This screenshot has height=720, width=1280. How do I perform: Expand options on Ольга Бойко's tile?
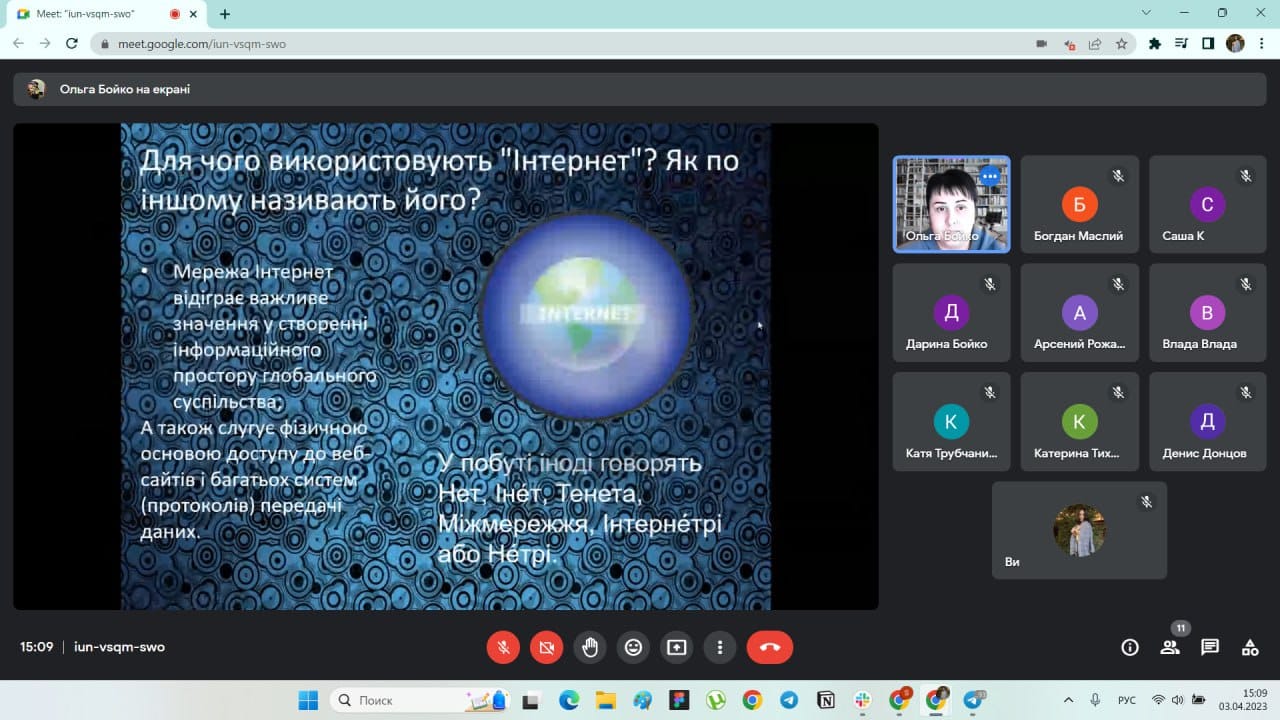(989, 176)
